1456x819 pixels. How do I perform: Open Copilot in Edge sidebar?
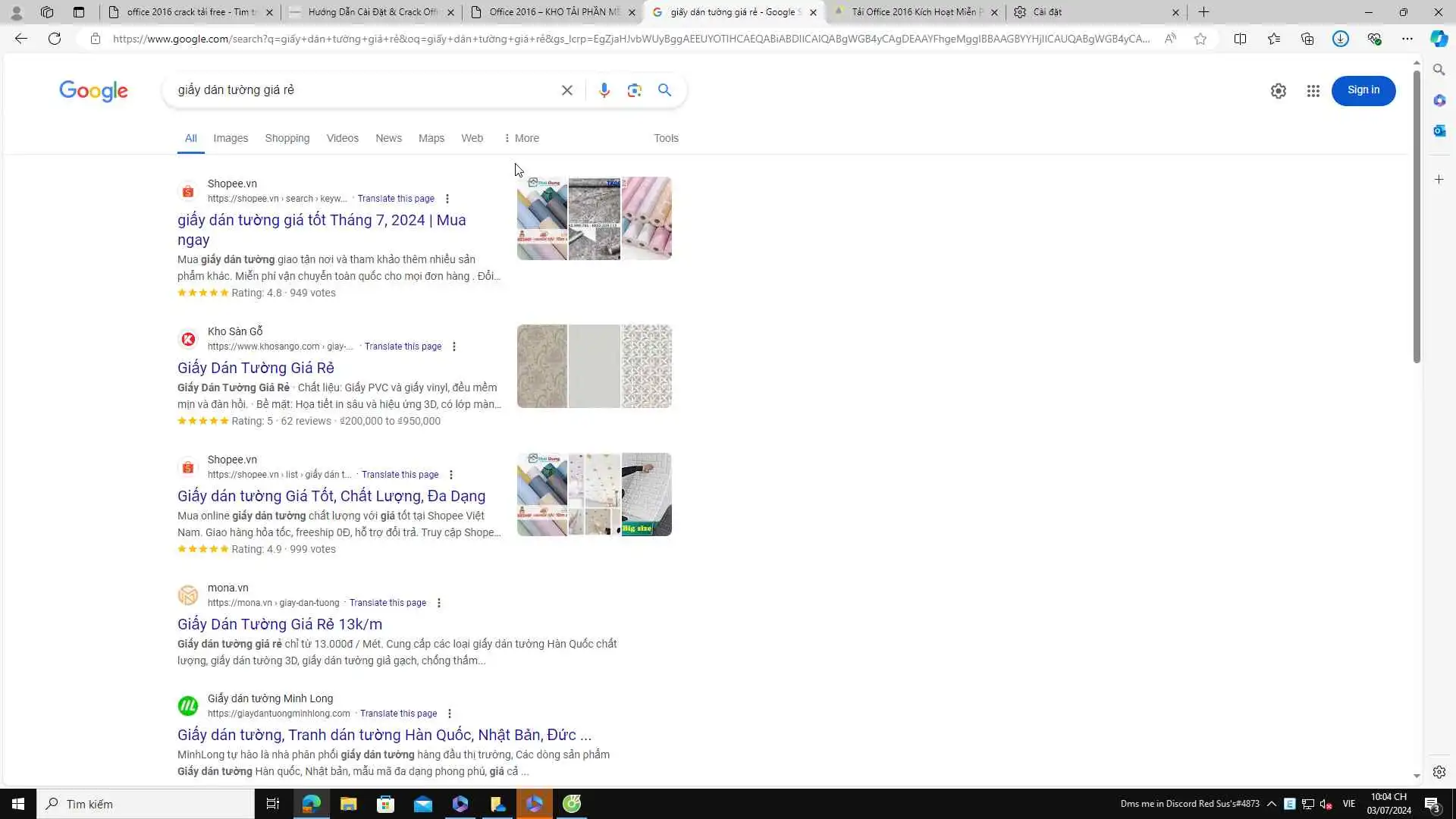1439,39
